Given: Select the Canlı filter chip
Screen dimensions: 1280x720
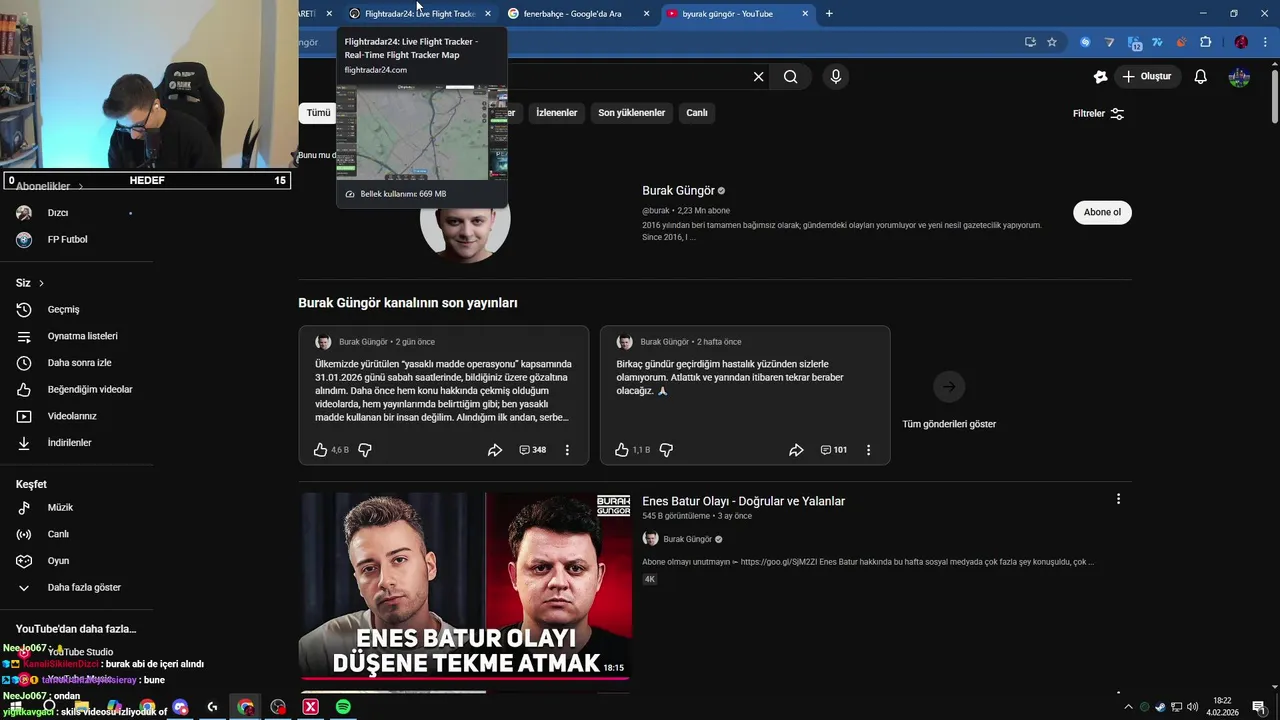Looking at the screenshot, I should [697, 113].
